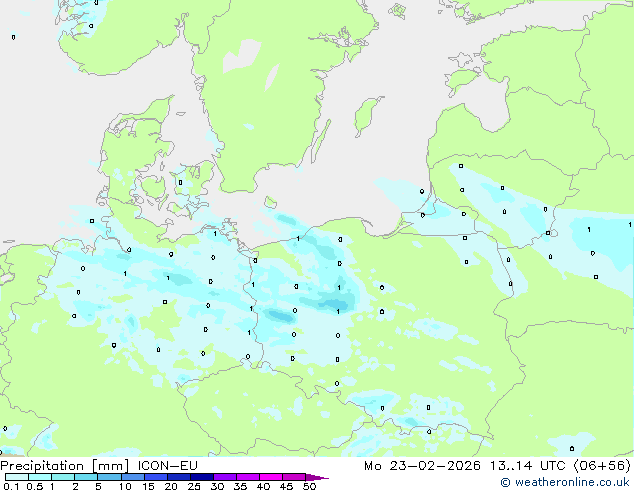Viewport: 634px width, 490px height.
Task: Click the '0.5' legend scale label
Action: [x=35, y=486]
